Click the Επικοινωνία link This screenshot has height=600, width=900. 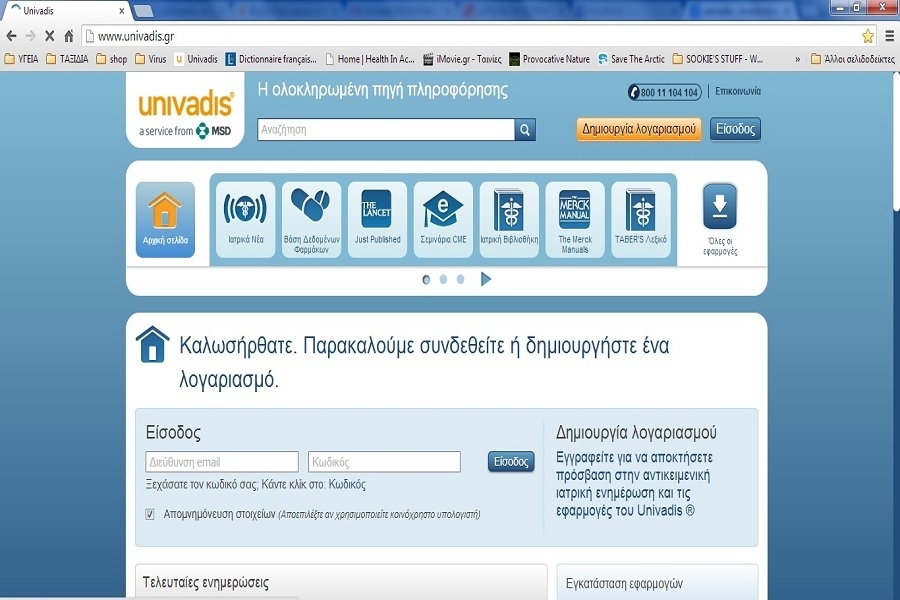click(738, 91)
